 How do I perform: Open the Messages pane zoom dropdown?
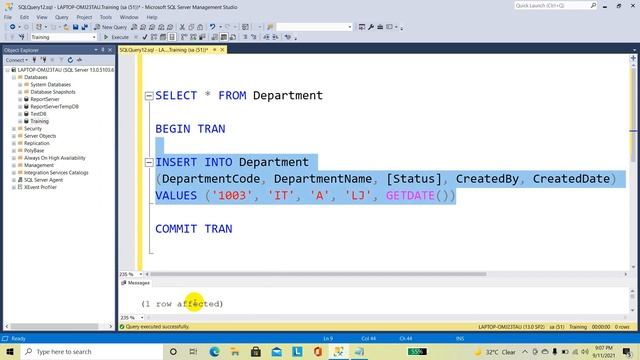[x=142, y=318]
